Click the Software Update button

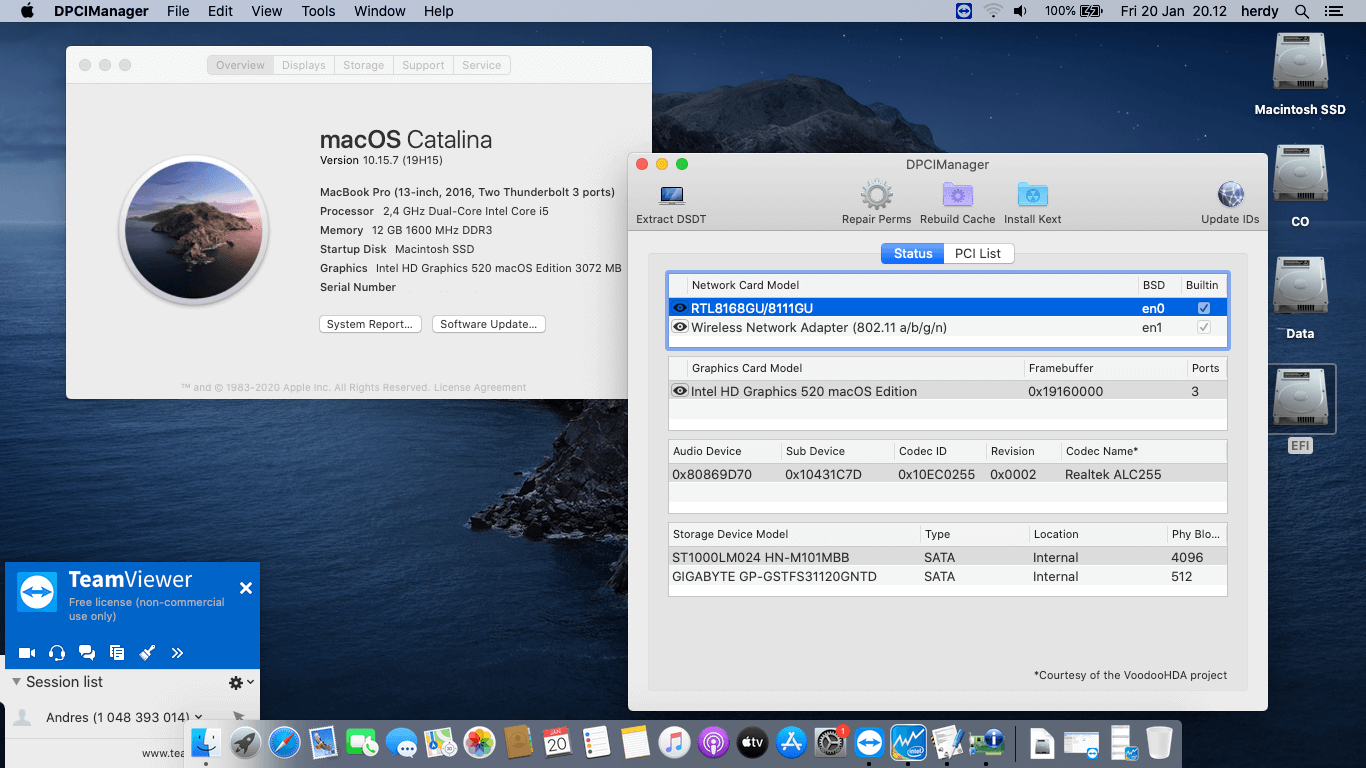488,323
